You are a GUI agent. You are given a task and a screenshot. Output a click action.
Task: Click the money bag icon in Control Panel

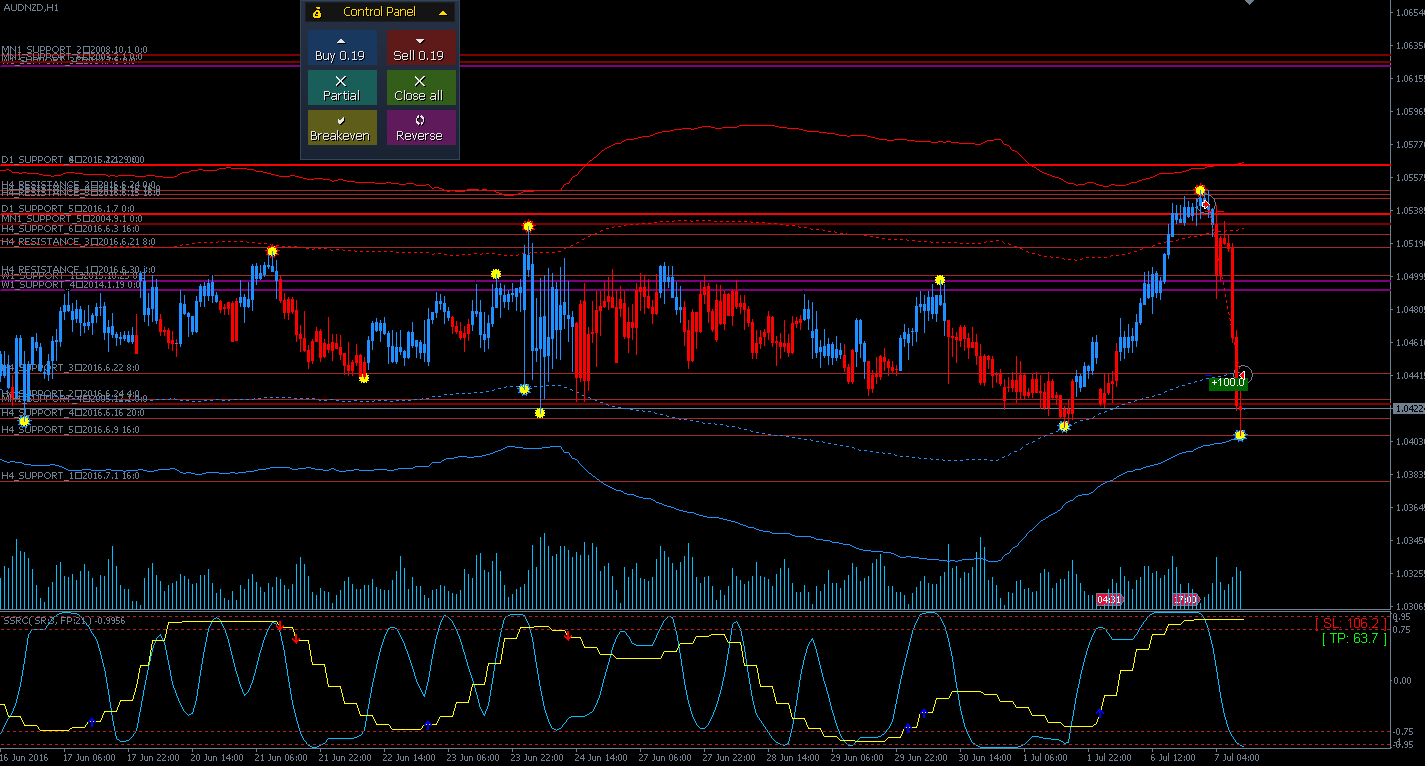317,12
